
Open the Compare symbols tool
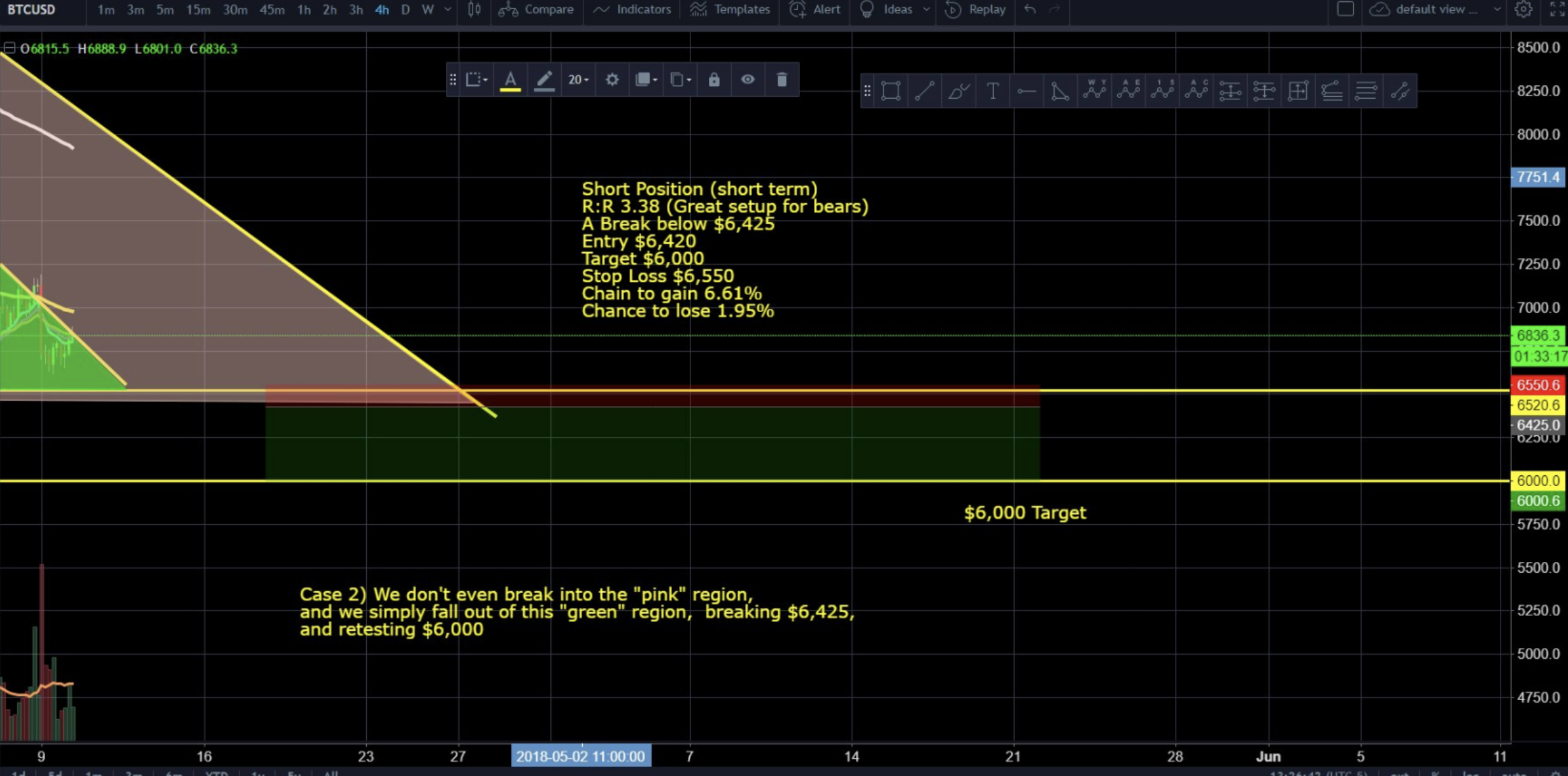pyautogui.click(x=536, y=10)
